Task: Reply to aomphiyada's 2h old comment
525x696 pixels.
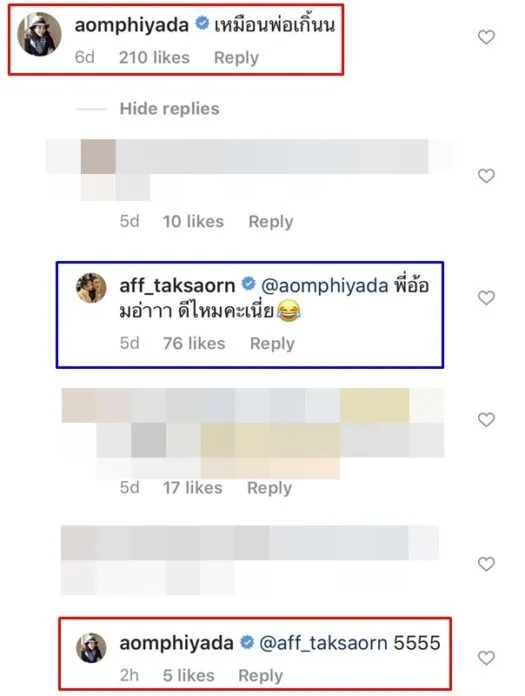Action: (x=261, y=676)
